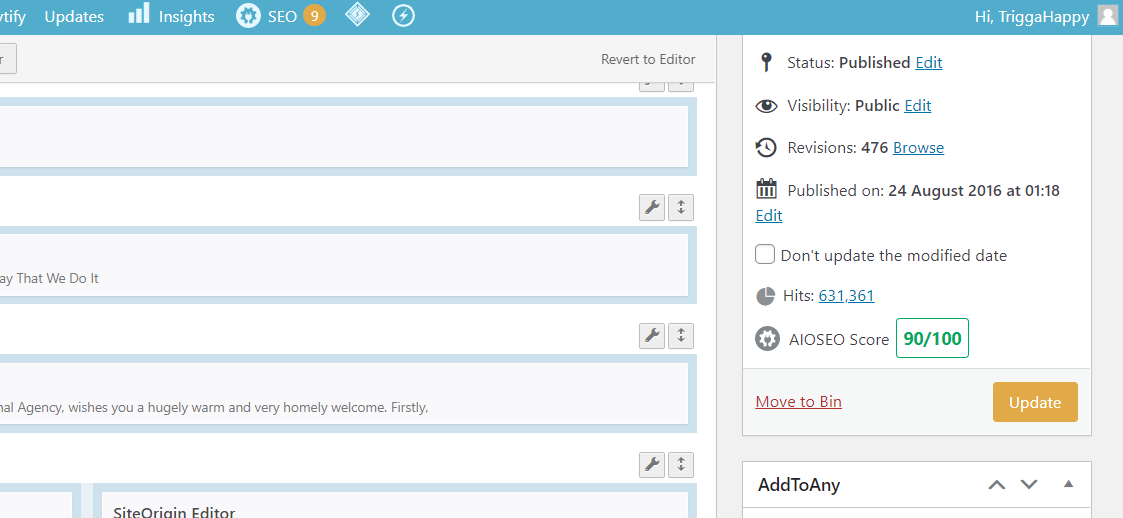This screenshot has height=518, width=1123.
Task: Click the lightning bolt icon in admin bar
Action: pyautogui.click(x=403, y=16)
